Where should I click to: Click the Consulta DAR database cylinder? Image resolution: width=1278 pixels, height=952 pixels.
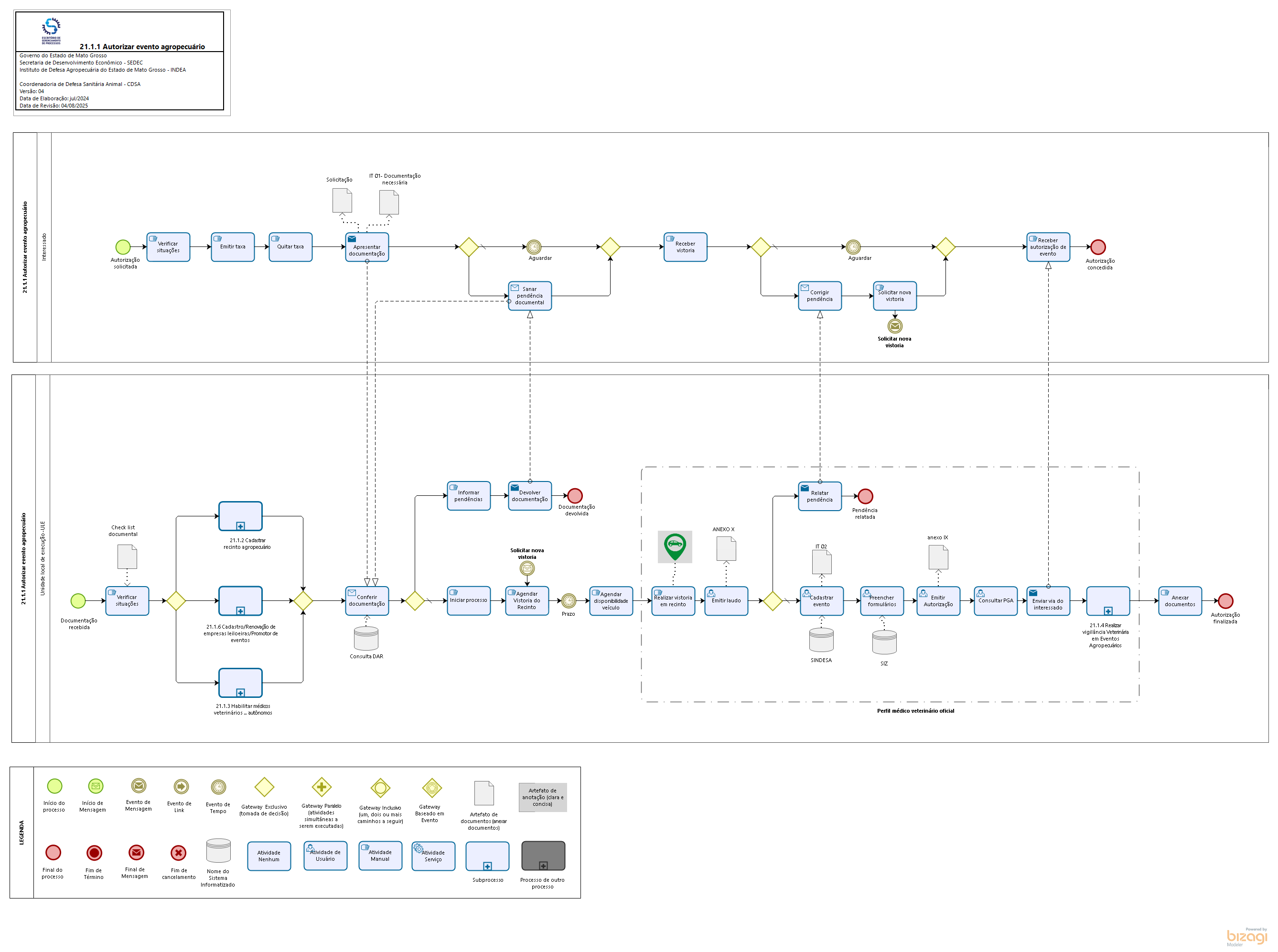point(366,639)
